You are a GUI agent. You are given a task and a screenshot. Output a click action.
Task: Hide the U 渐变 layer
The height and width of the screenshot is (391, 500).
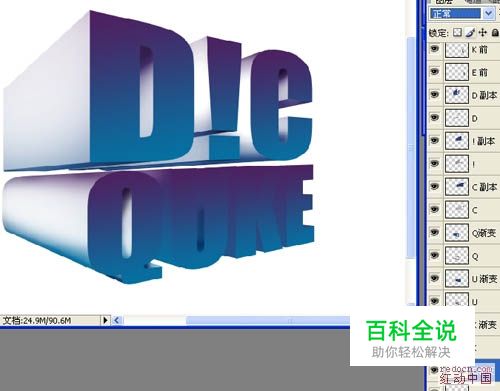[434, 278]
